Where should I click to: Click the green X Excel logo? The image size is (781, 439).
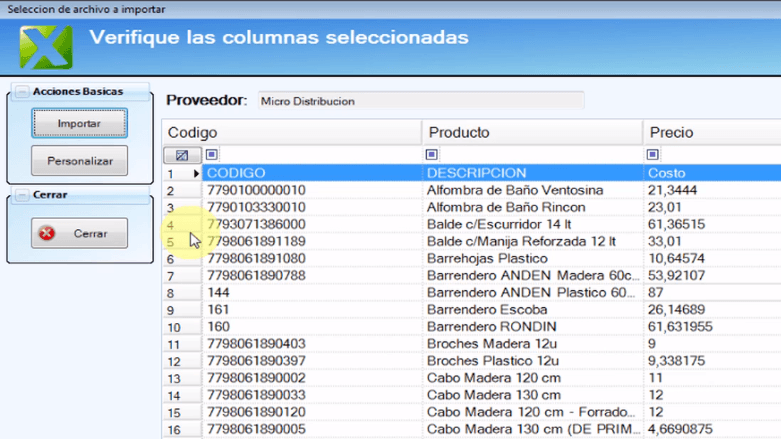point(46,46)
